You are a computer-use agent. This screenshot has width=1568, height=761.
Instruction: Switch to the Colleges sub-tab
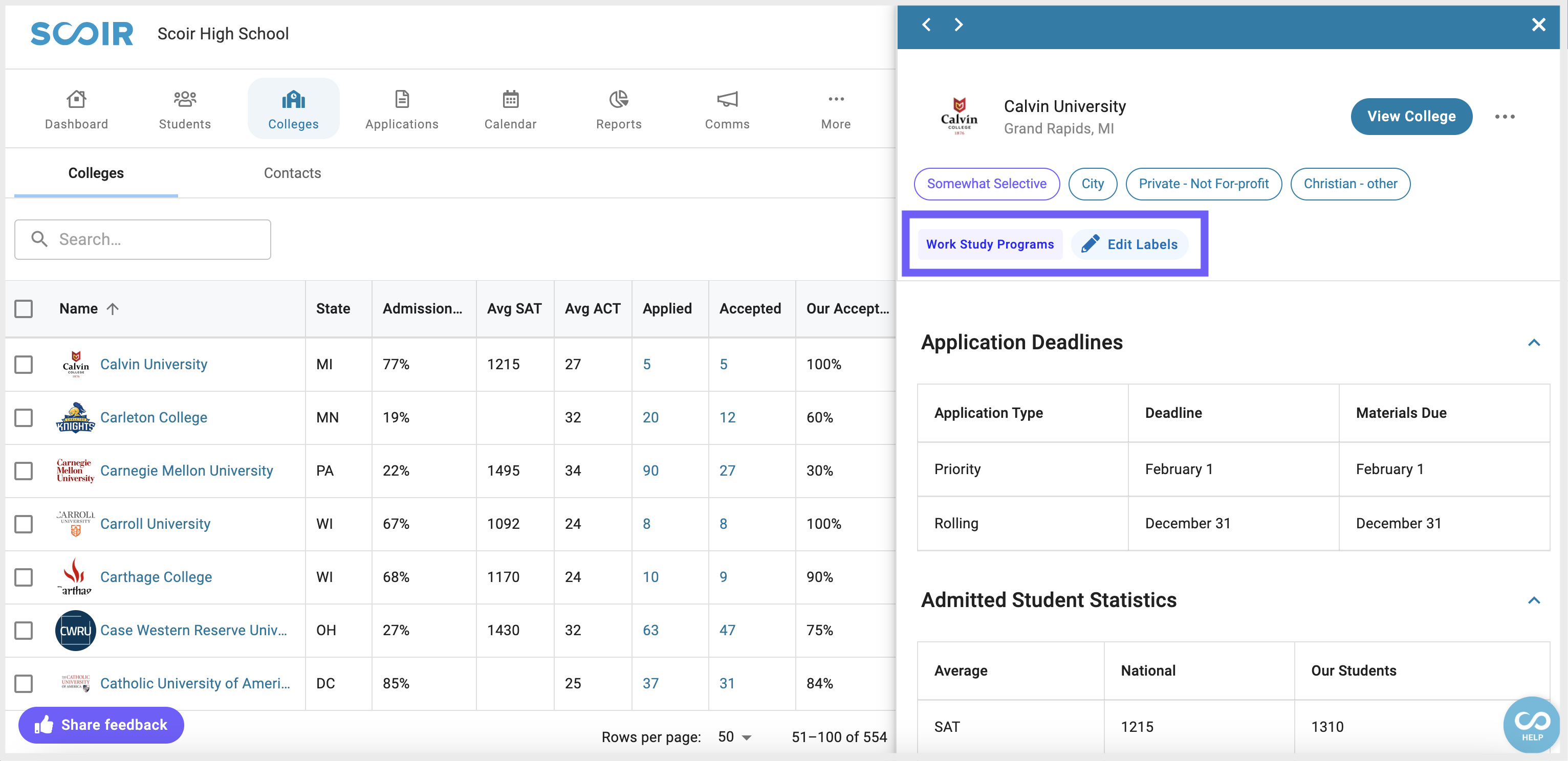click(x=96, y=173)
